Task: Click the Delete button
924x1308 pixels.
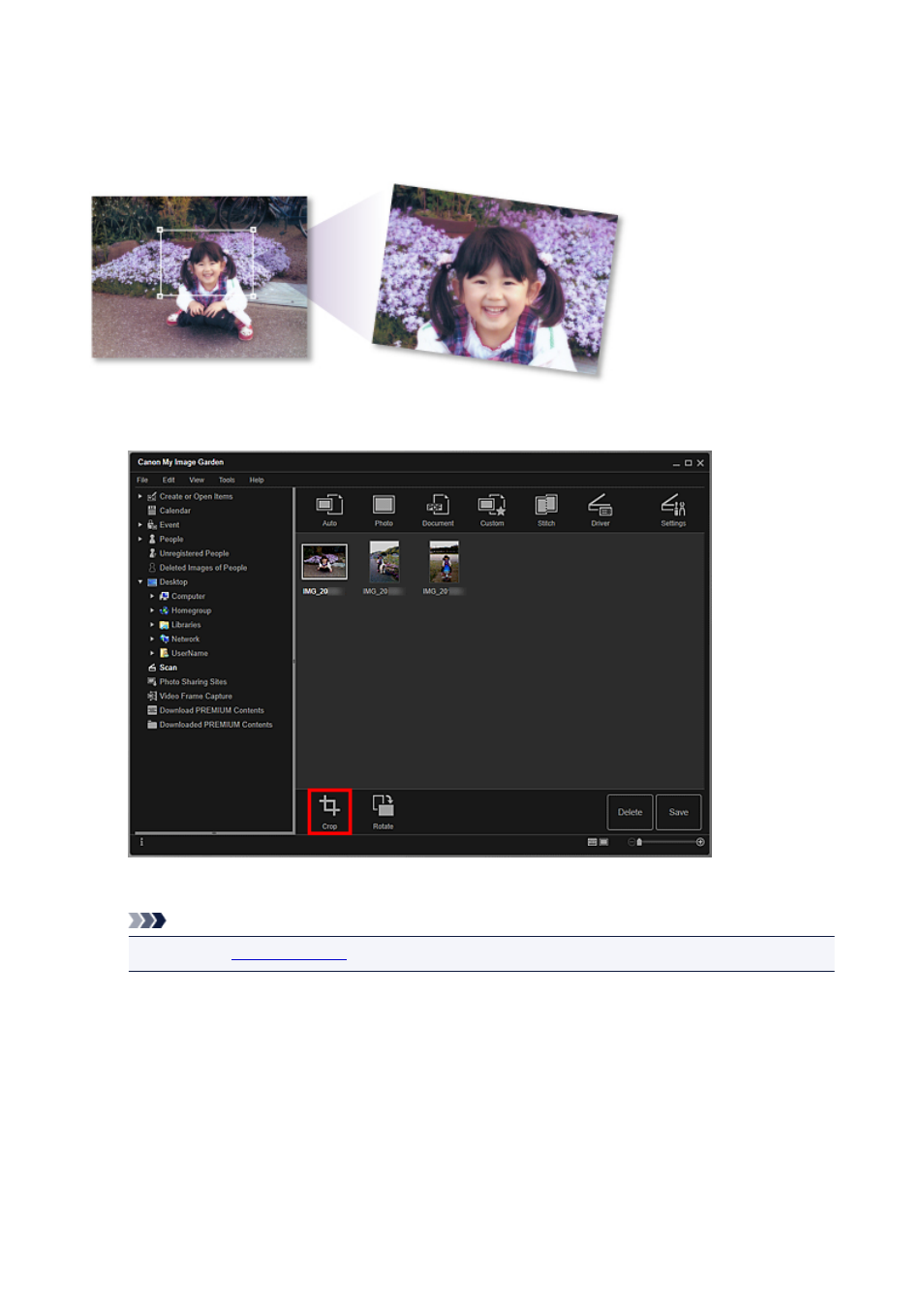Action: (630, 812)
